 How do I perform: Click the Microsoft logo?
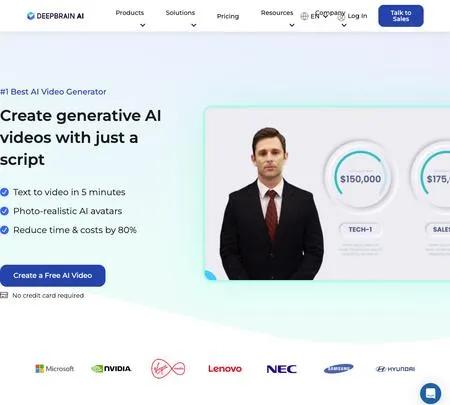coord(55,369)
